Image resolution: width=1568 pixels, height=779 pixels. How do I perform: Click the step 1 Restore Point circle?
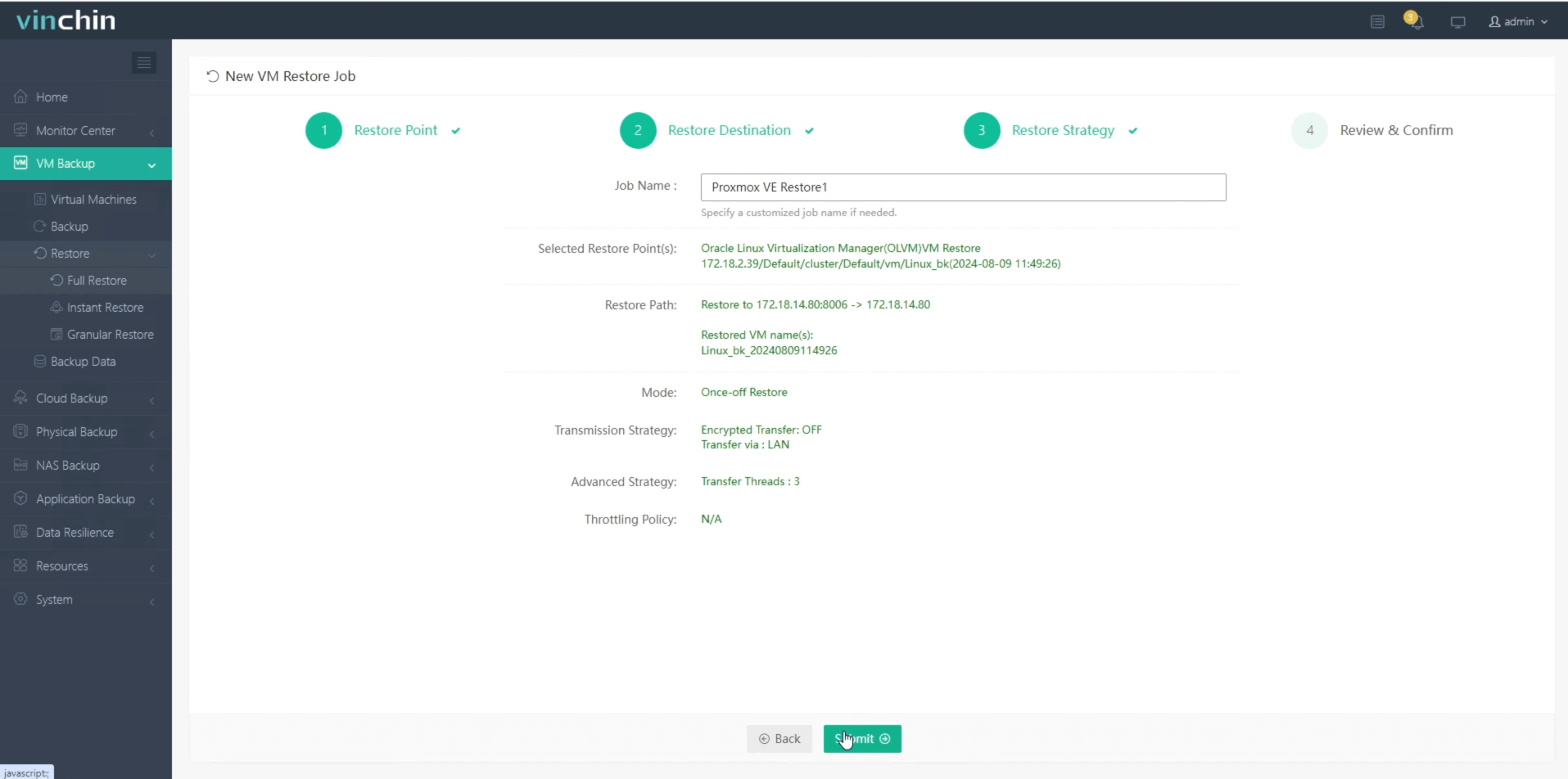click(323, 130)
